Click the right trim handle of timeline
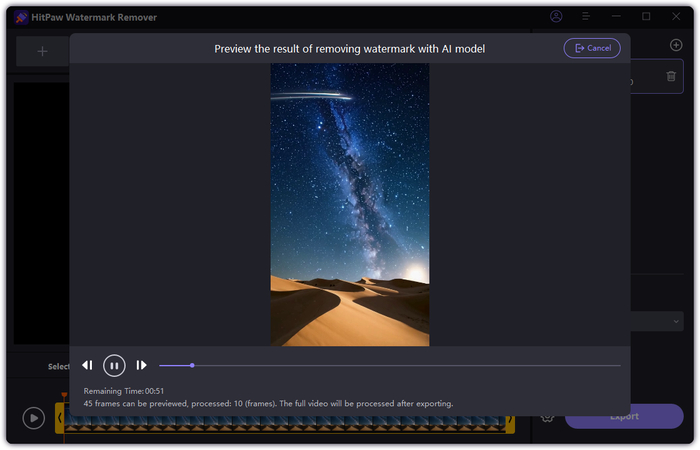This screenshot has height=450, width=700. click(510, 419)
